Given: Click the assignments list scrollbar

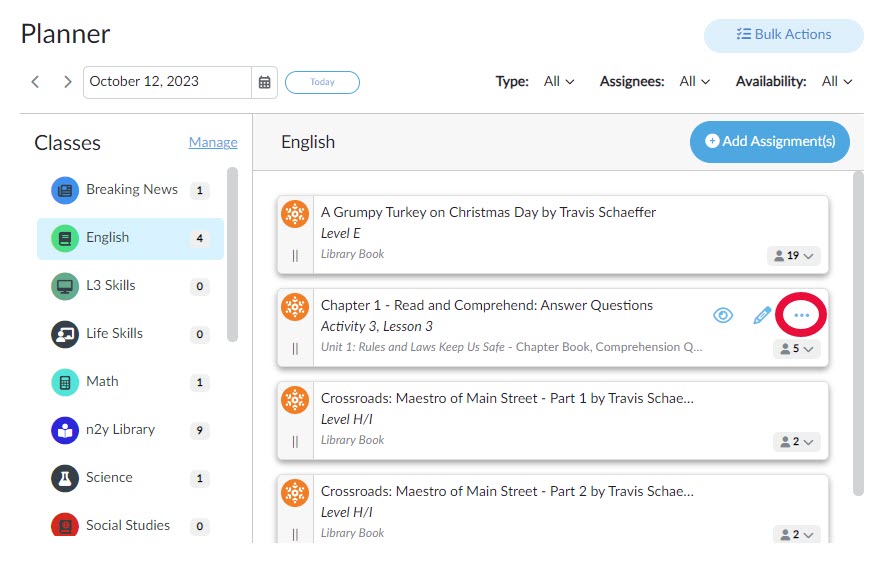Looking at the screenshot, I should click(x=858, y=334).
